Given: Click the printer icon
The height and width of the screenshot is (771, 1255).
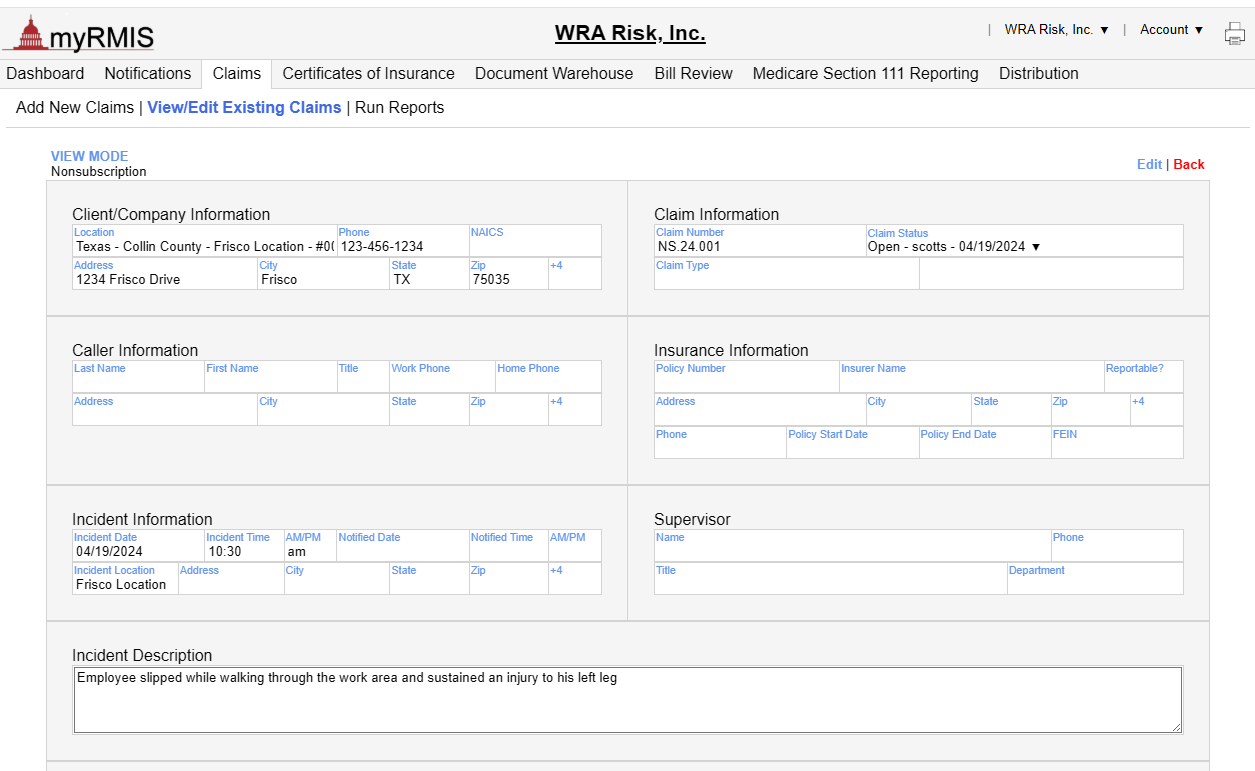Looking at the screenshot, I should [1235, 33].
